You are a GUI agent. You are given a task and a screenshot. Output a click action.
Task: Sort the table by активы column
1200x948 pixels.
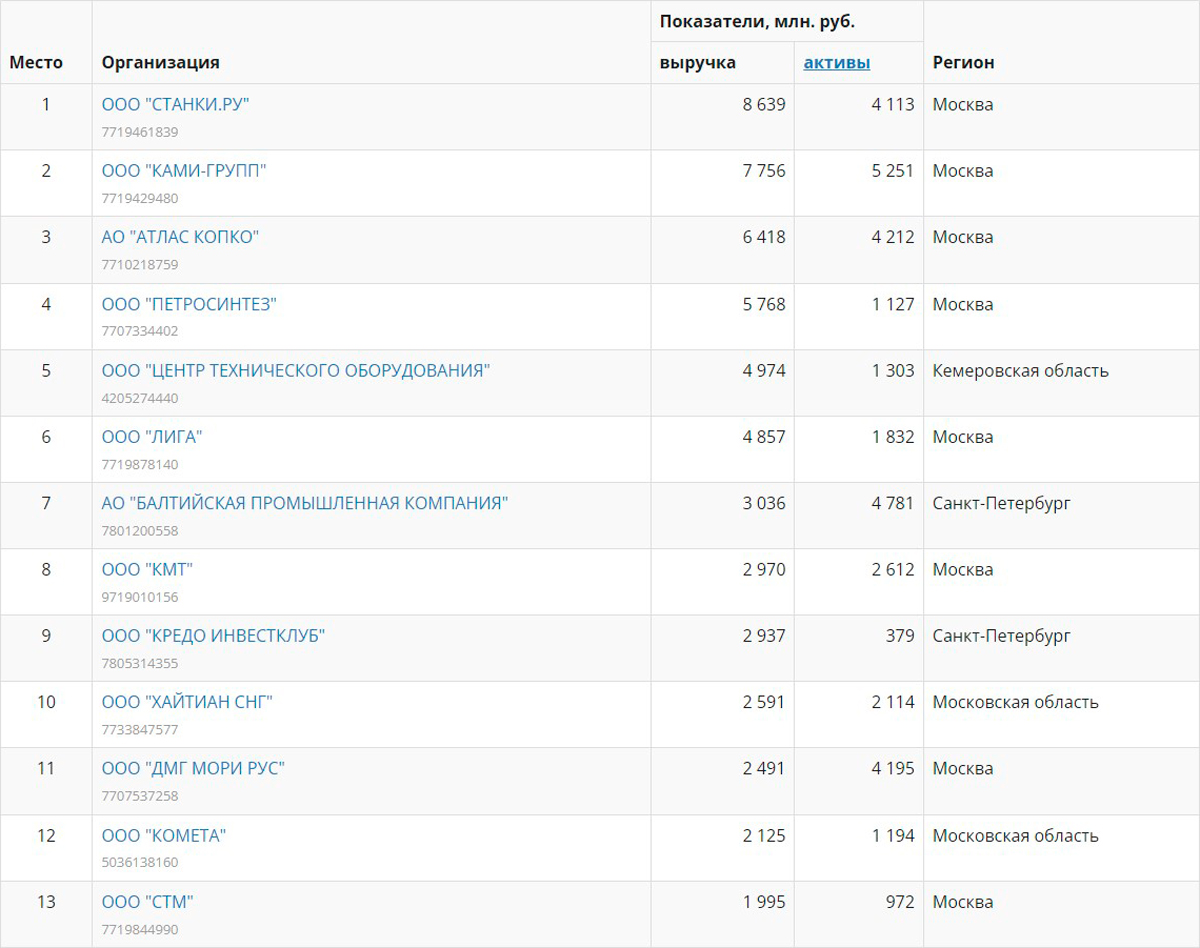[837, 63]
